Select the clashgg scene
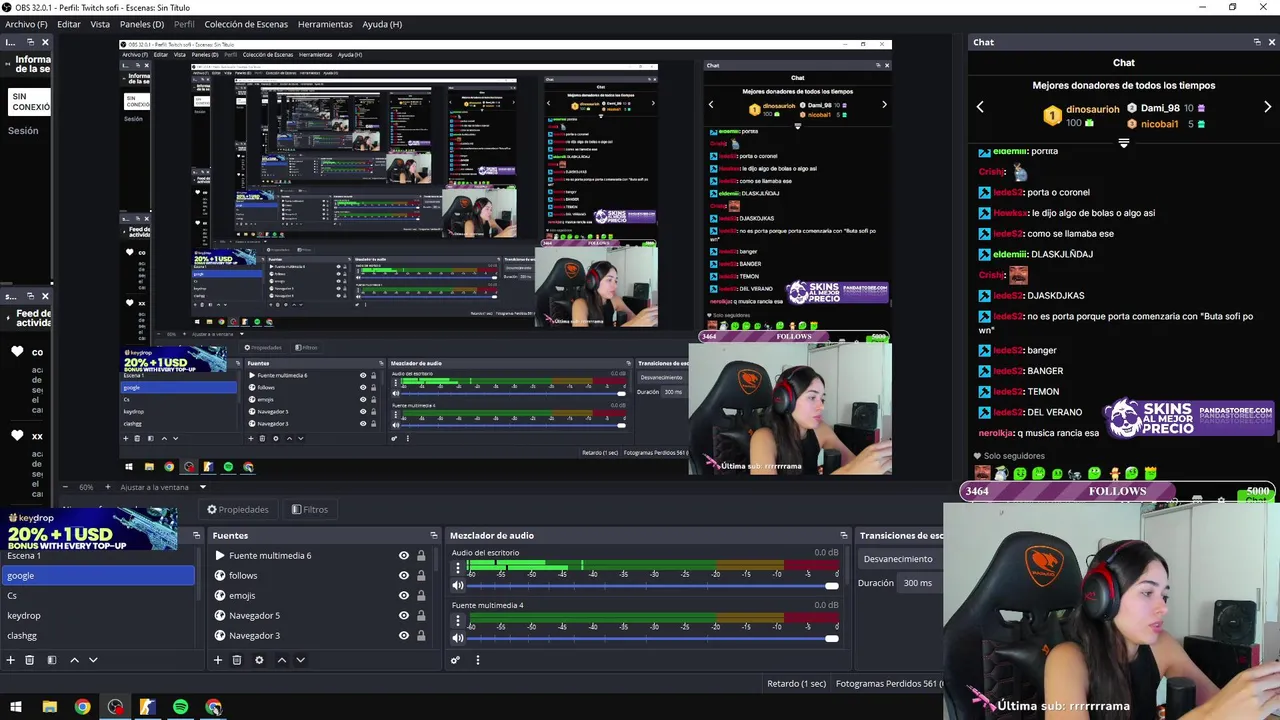1280x720 pixels. (98, 636)
